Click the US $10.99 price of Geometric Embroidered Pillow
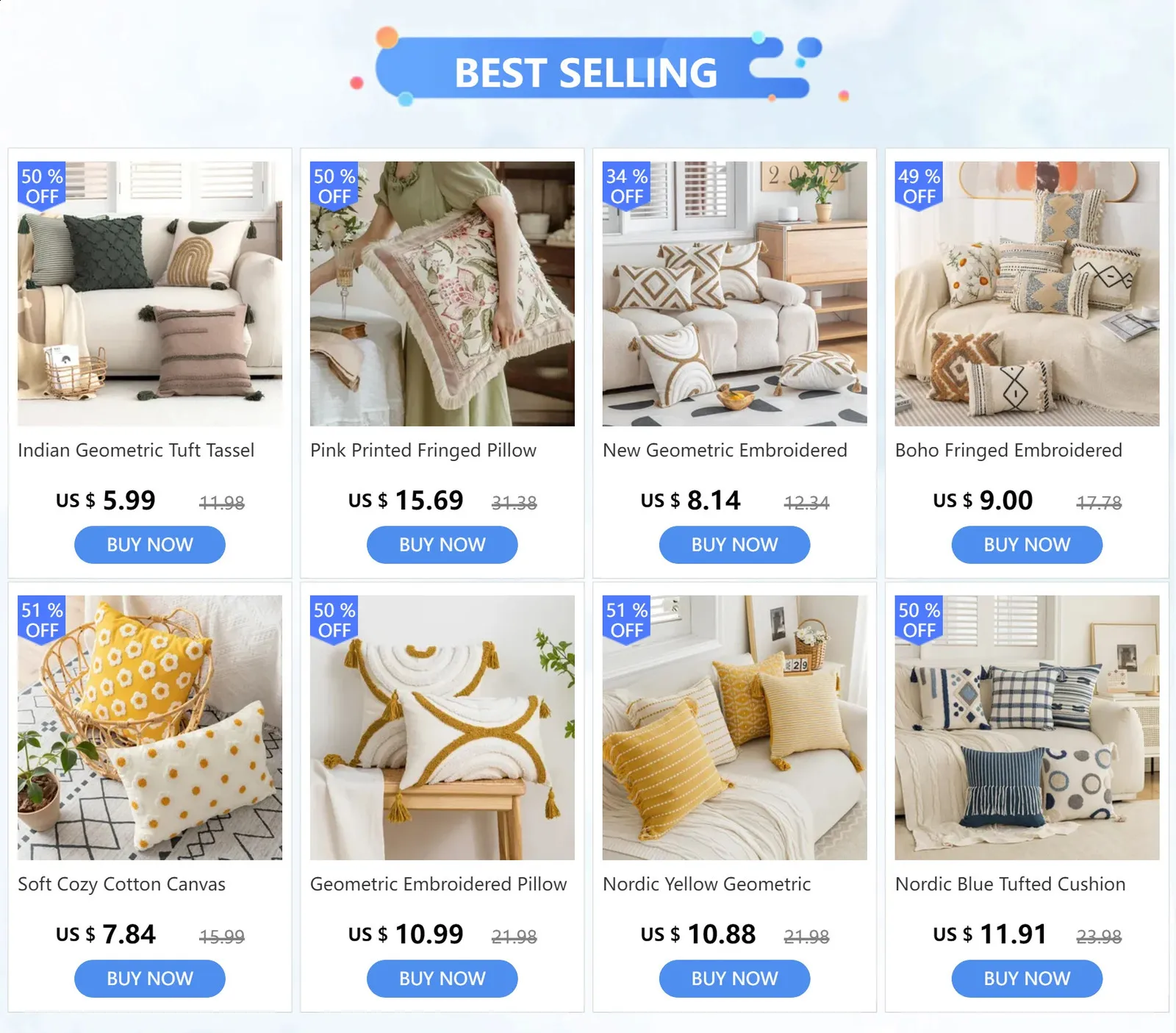 click(406, 934)
